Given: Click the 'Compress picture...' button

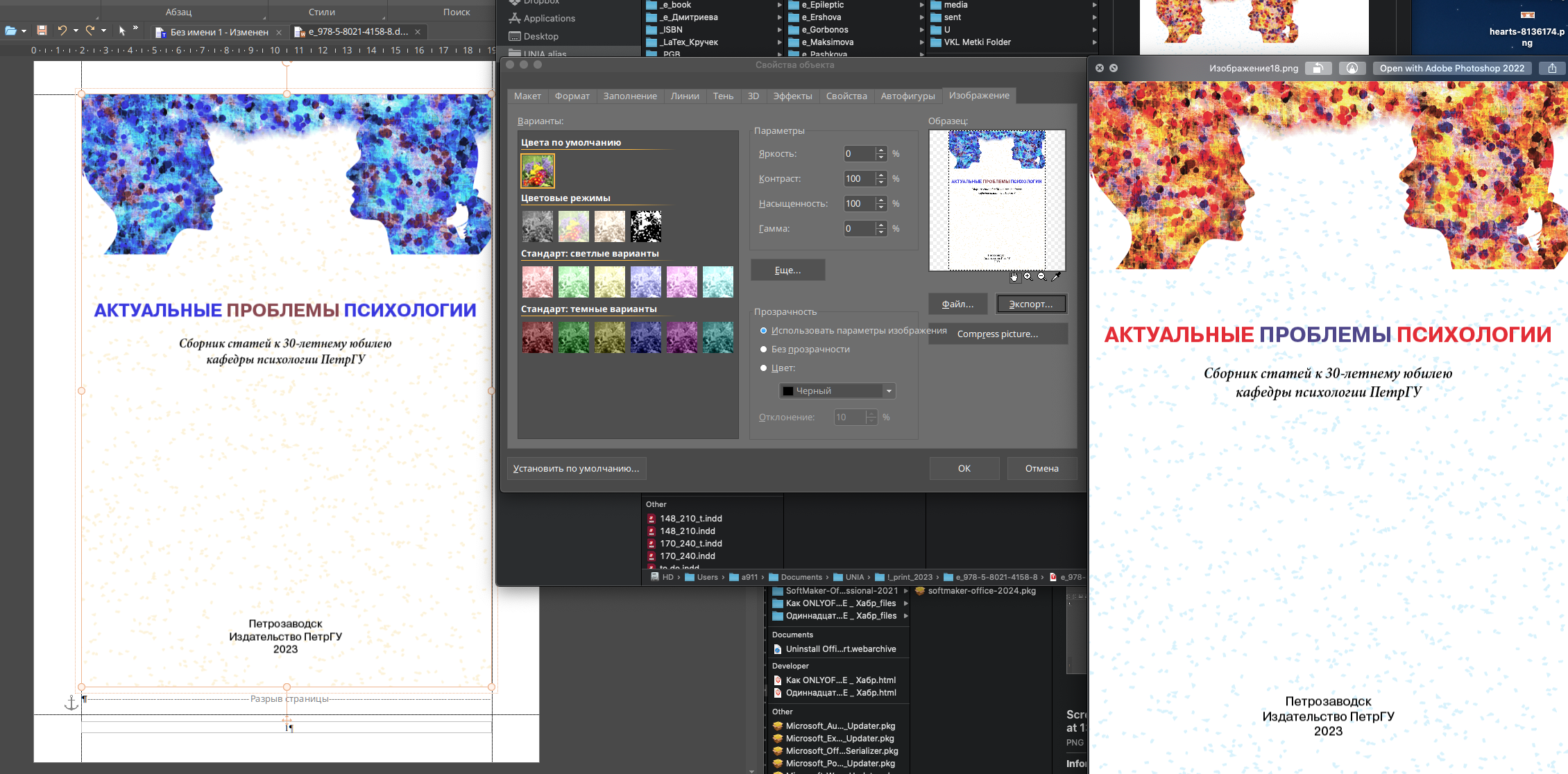Looking at the screenshot, I should coord(998,334).
